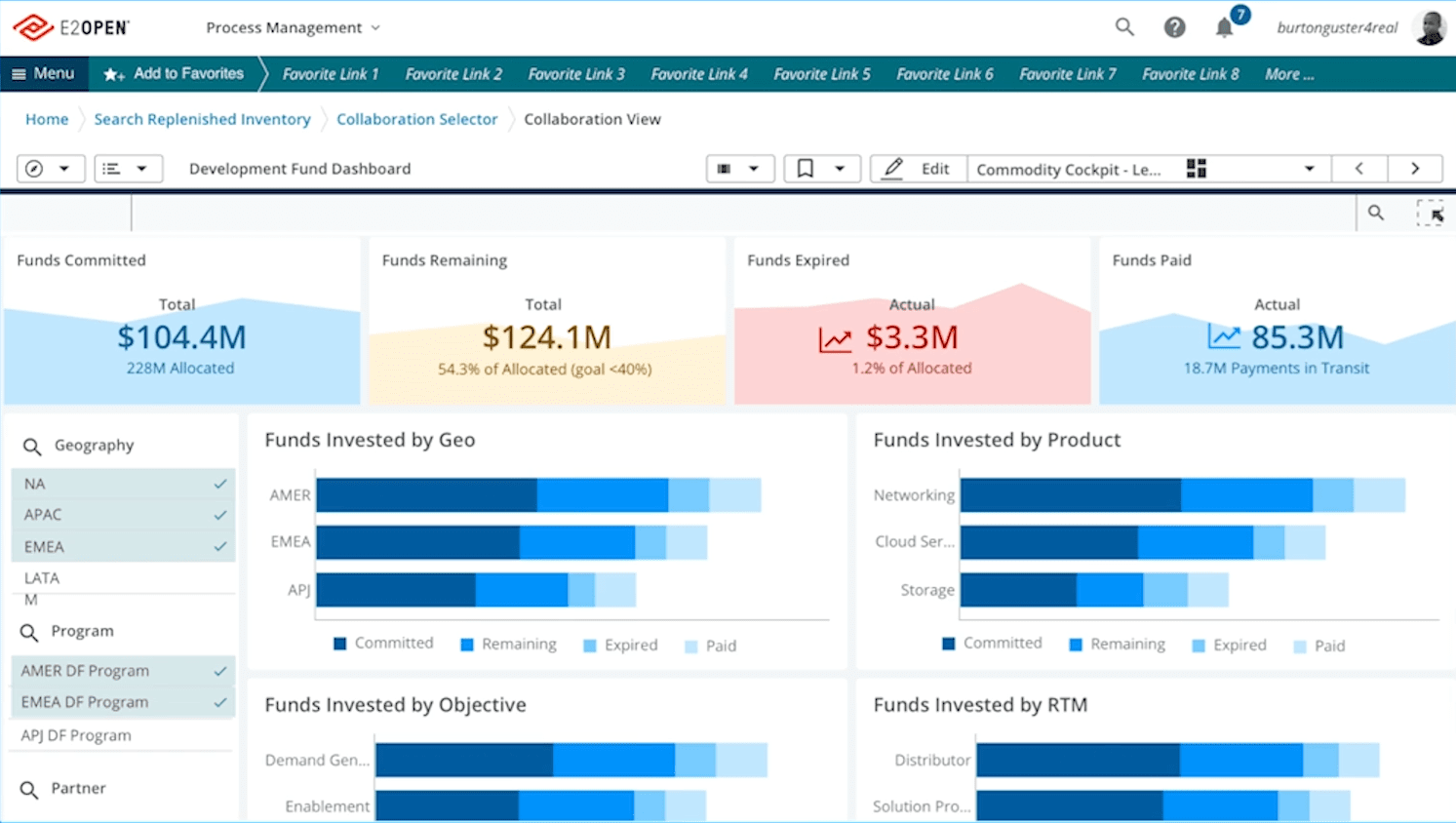The height and width of the screenshot is (823, 1456).
Task: Click the user profile avatar photo
Action: tap(1430, 28)
